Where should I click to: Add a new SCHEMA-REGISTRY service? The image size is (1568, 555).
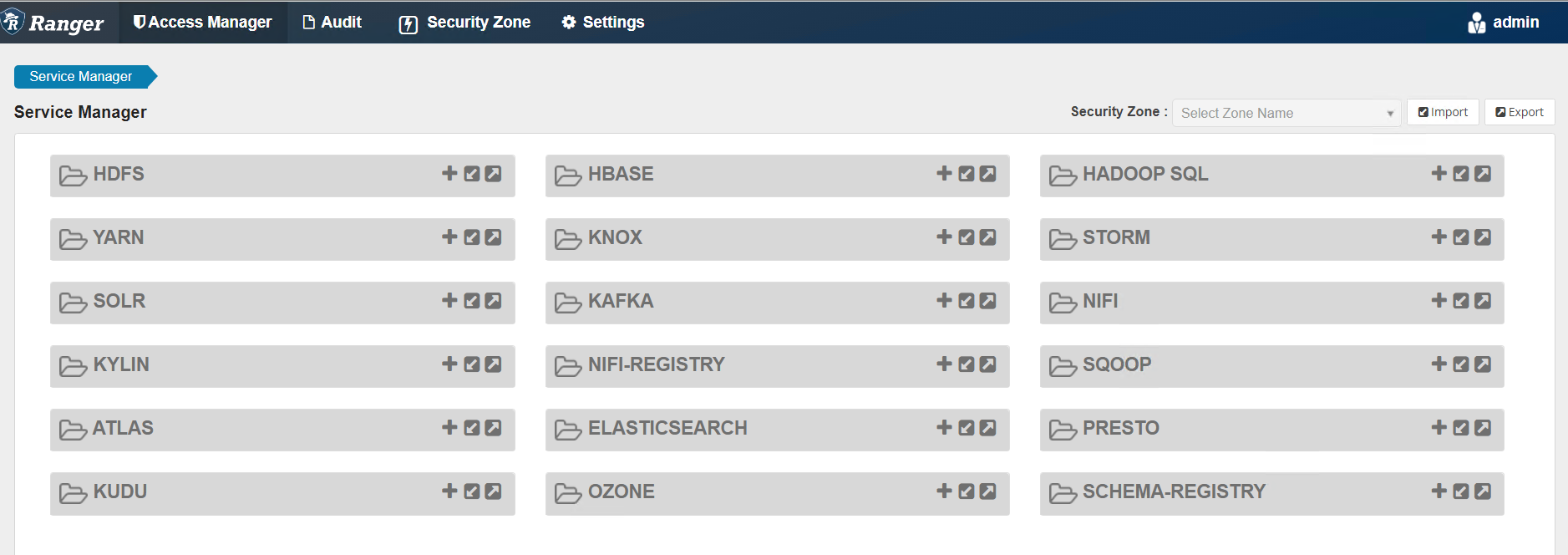click(1439, 491)
